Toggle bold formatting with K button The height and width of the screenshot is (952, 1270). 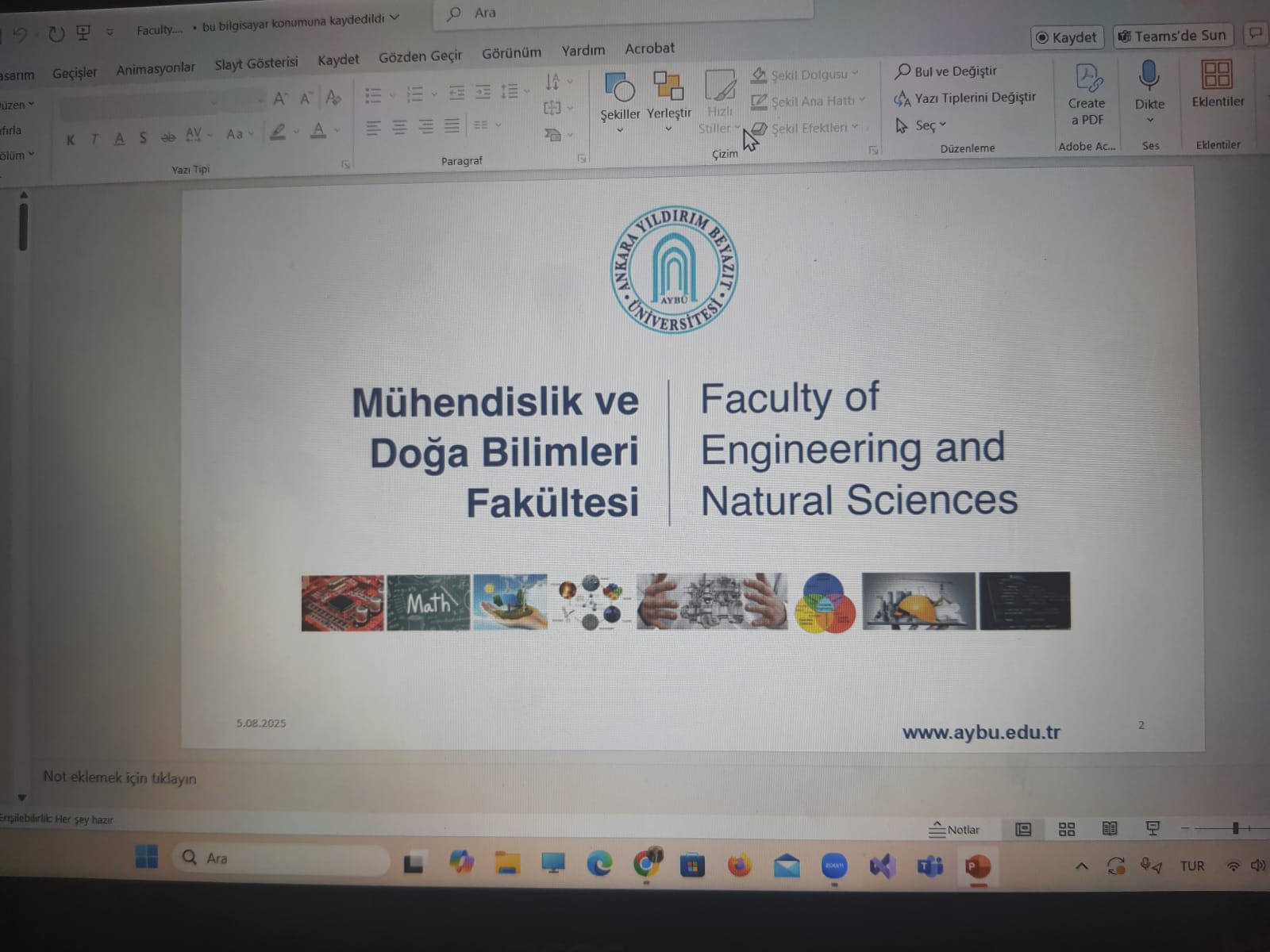click(71, 140)
